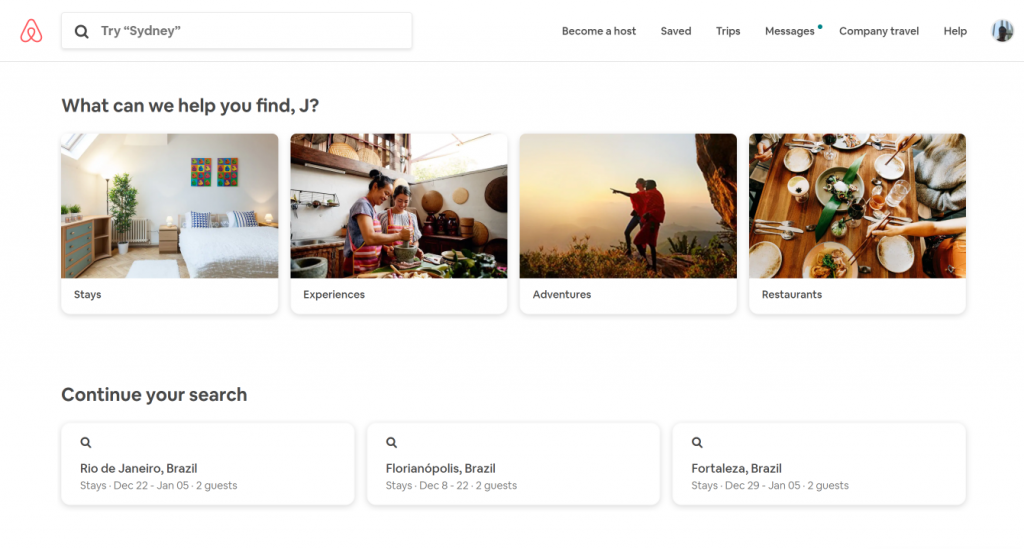Choose the Experiences cooking image card
The width and height of the screenshot is (1024, 549).
(x=398, y=206)
